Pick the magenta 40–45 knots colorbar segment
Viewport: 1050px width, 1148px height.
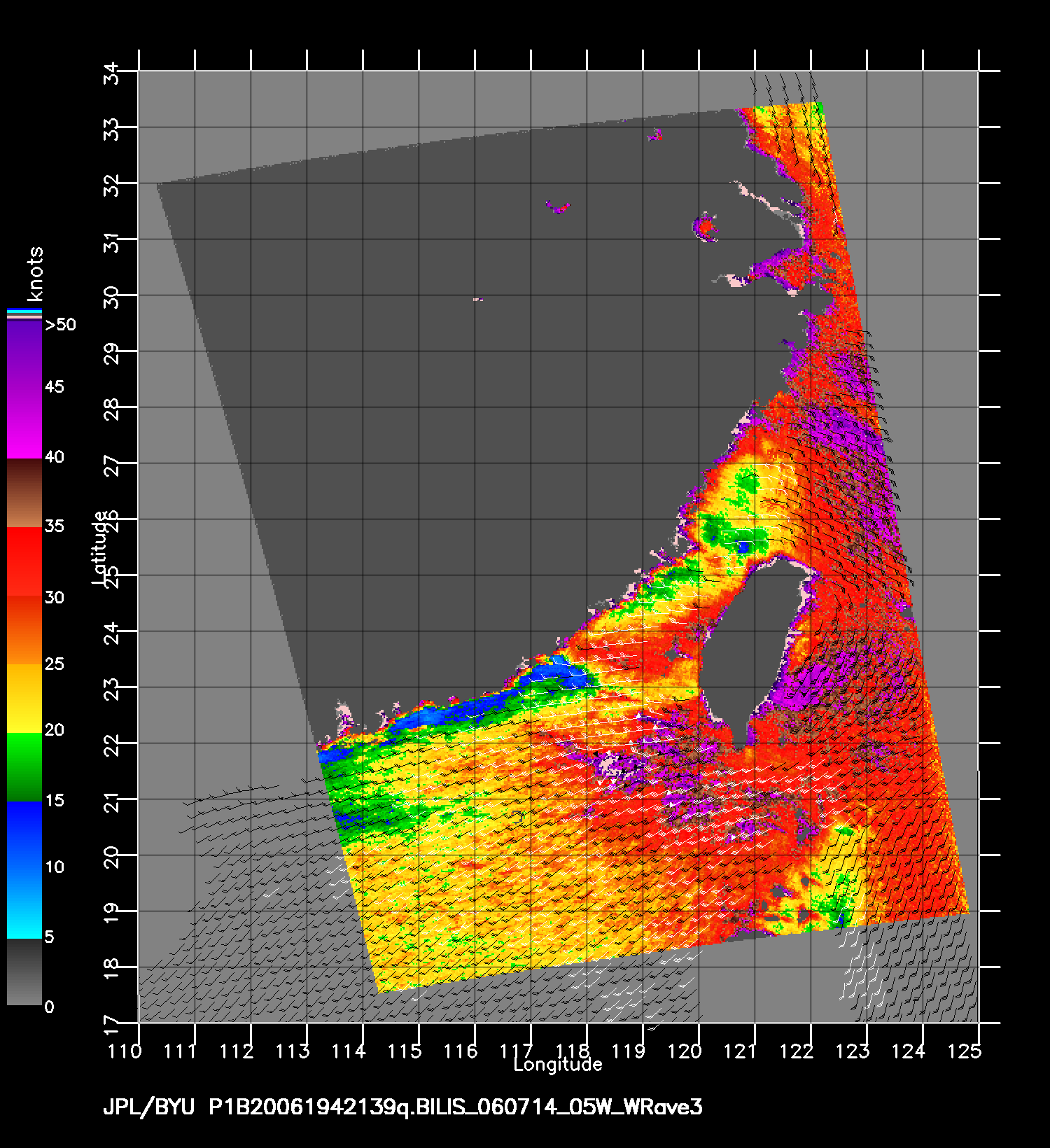click(x=24, y=423)
